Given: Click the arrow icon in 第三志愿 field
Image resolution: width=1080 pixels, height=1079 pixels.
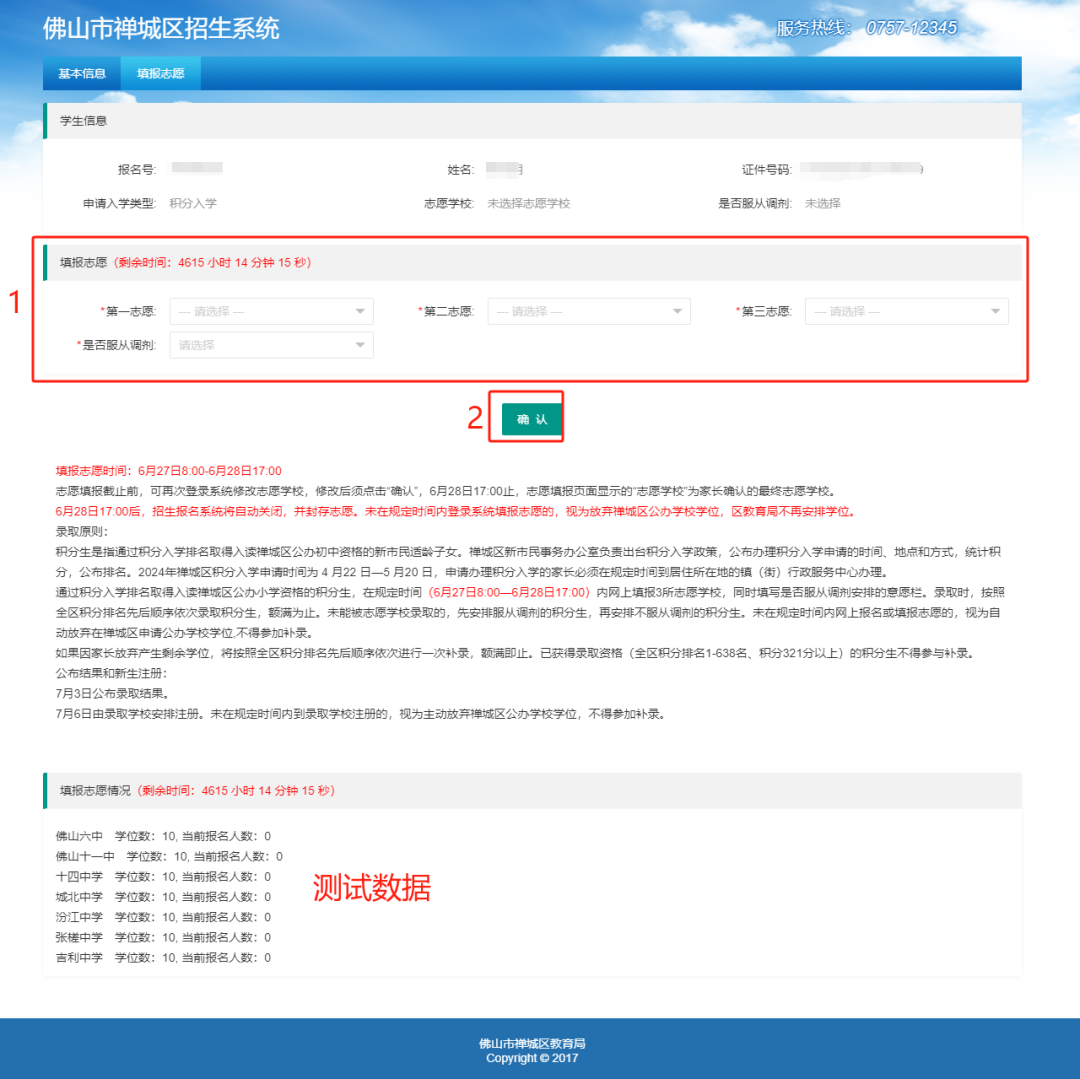Looking at the screenshot, I should coord(995,311).
